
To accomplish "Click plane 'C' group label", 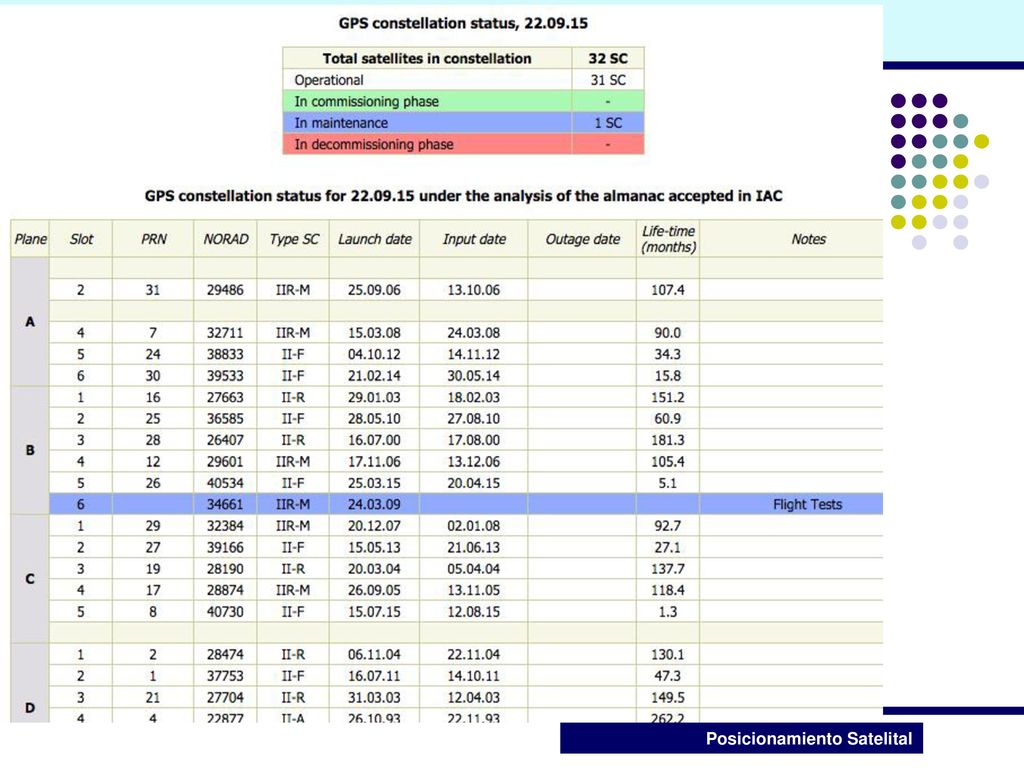I will [x=30, y=579].
